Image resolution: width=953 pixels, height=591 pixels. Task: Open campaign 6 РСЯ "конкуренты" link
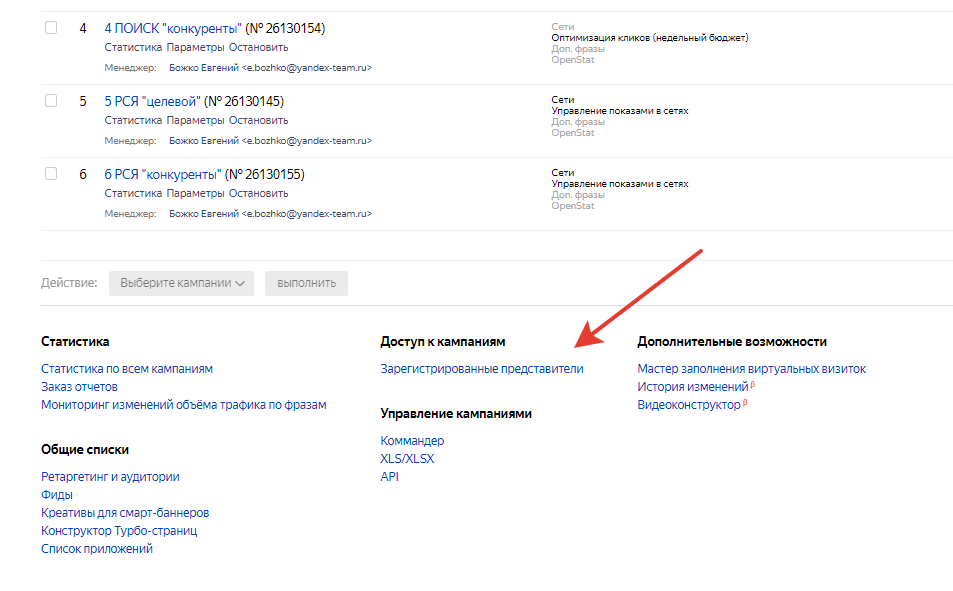(161, 174)
